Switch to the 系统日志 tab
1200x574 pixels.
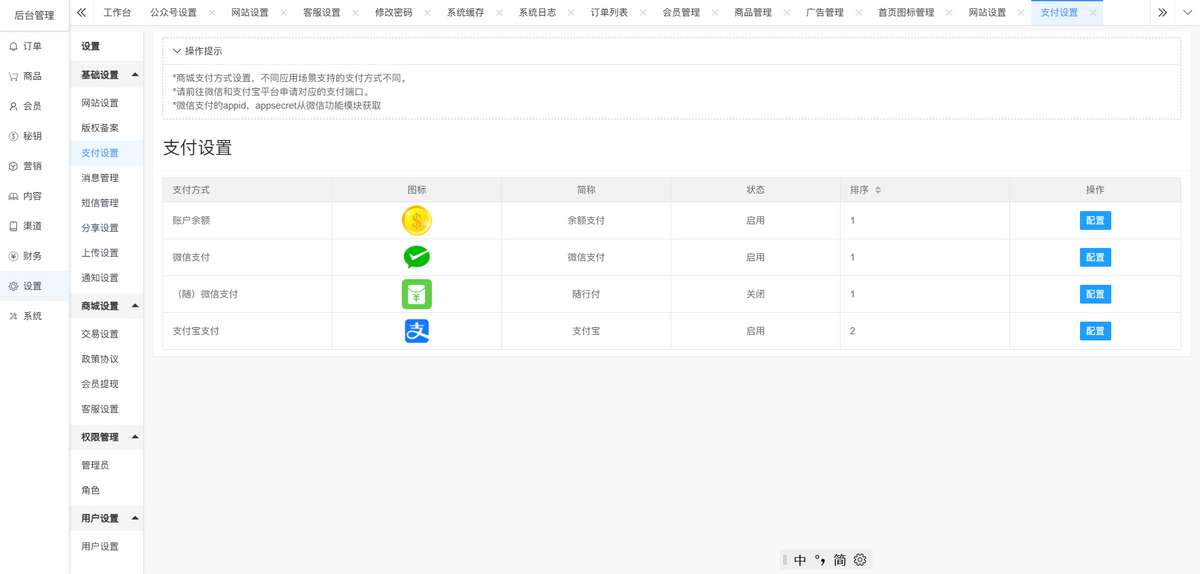point(537,13)
